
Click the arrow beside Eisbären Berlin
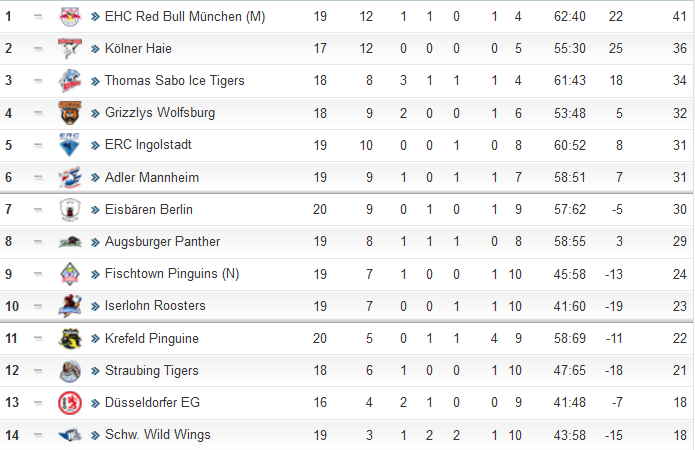[95, 210]
